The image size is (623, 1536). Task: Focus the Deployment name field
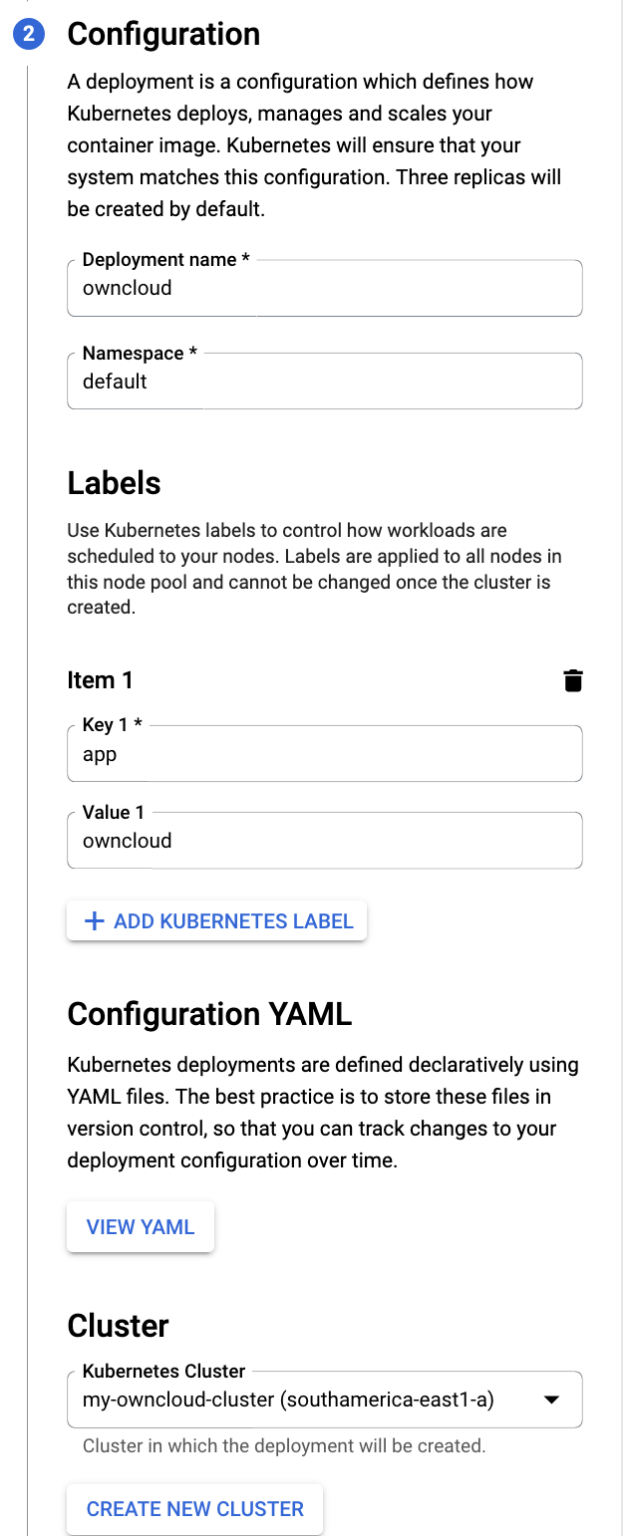(x=324, y=289)
